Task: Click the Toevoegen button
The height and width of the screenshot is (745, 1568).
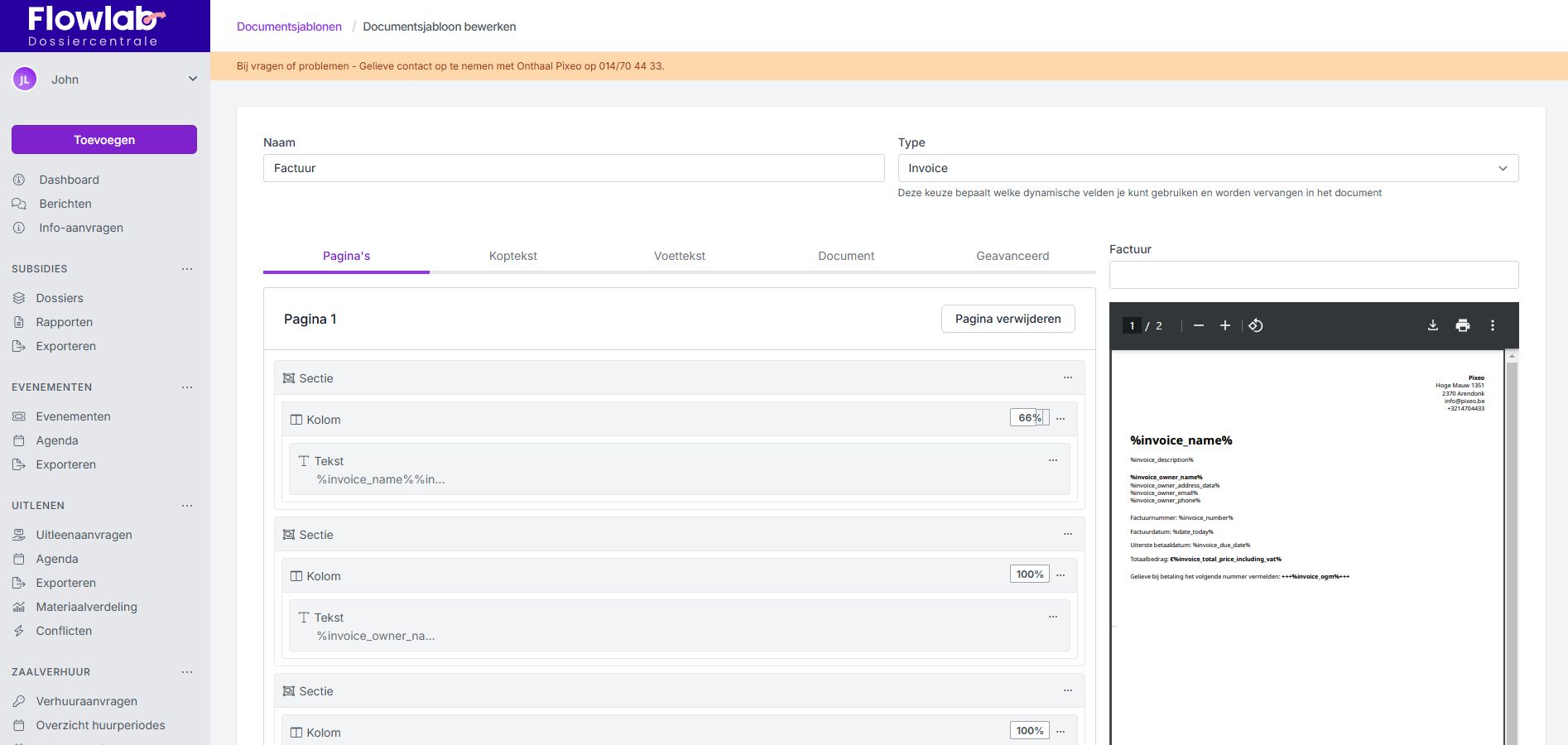Action: 104,140
